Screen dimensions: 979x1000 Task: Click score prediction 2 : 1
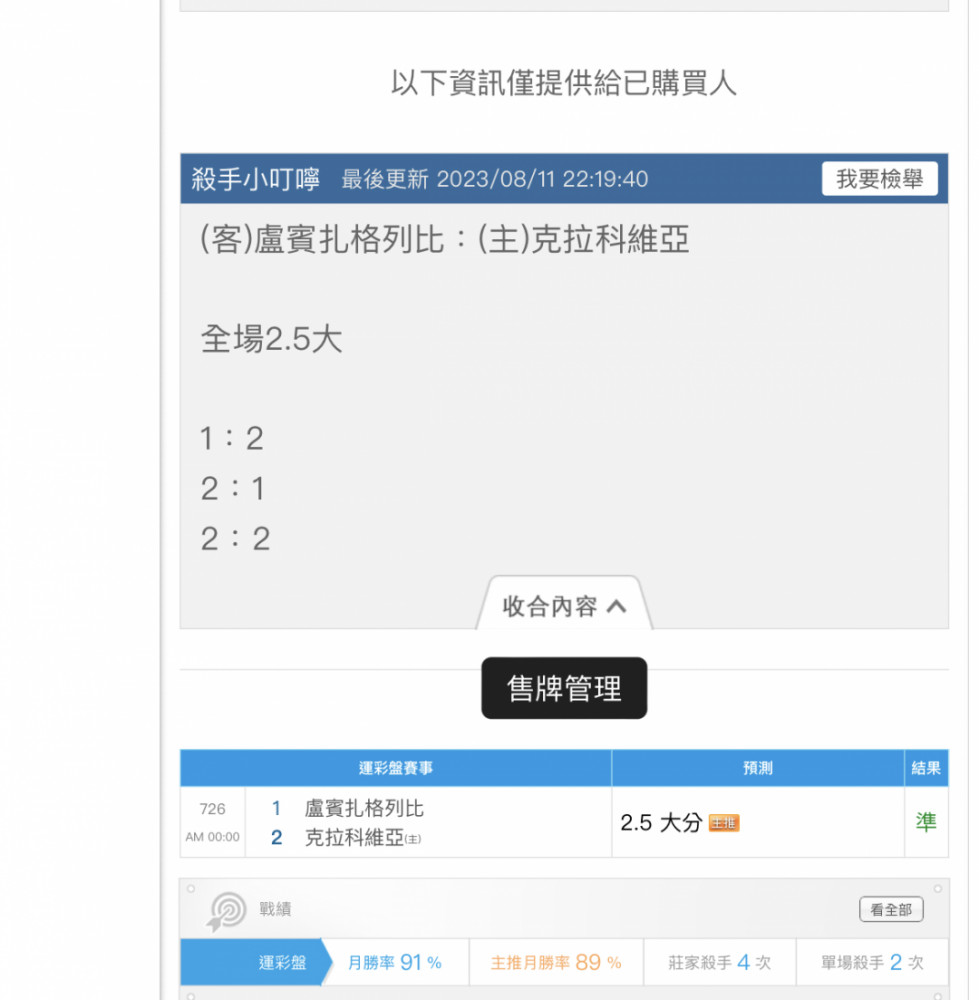point(232,489)
